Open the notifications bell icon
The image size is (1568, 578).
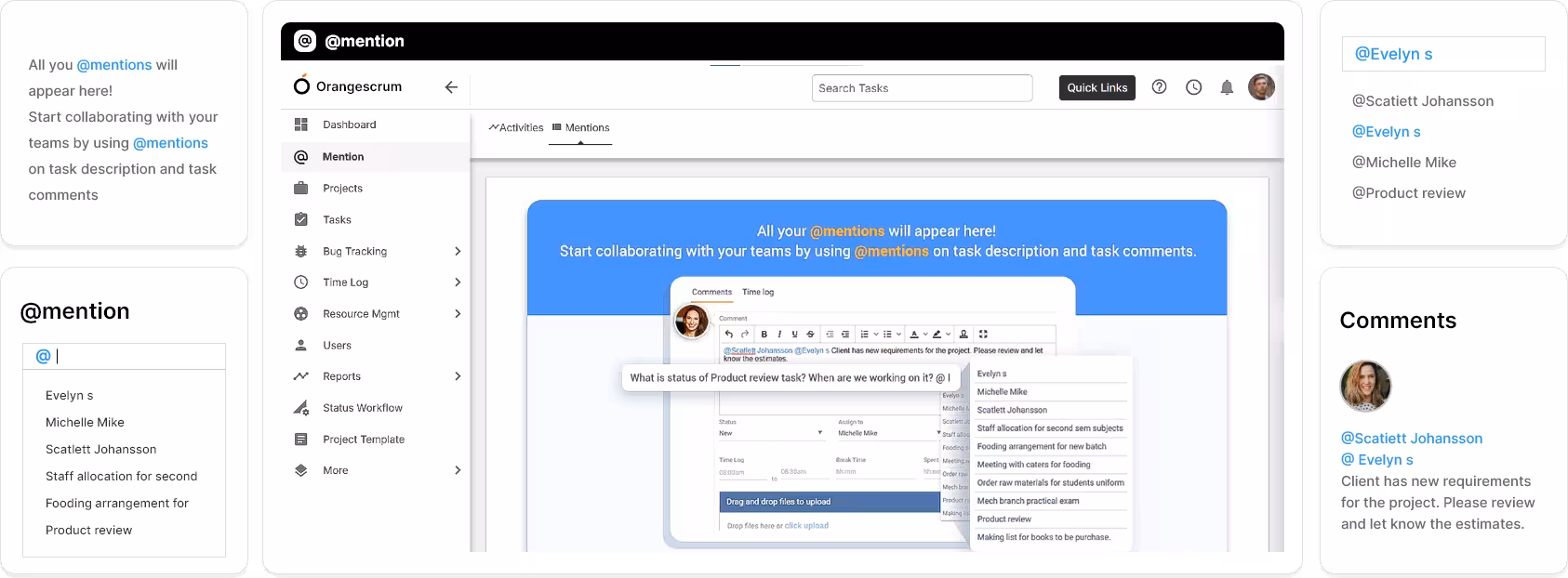(x=1227, y=87)
